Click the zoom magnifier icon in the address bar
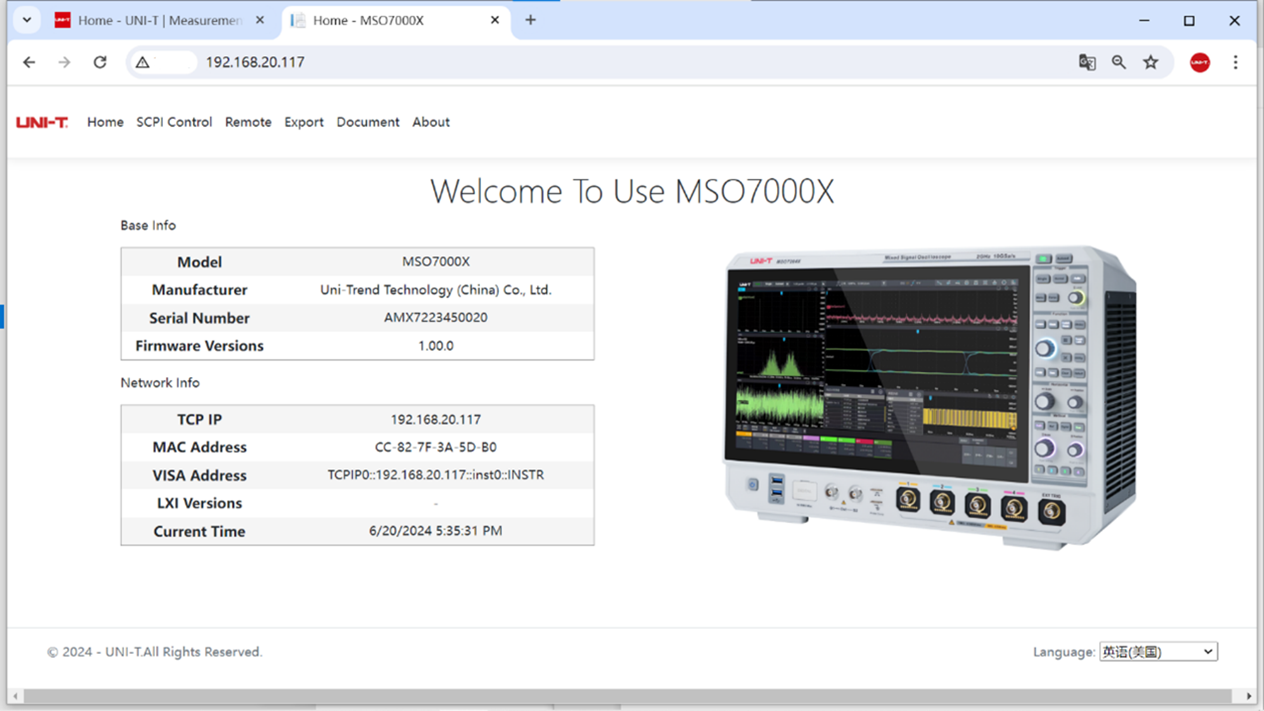 (1119, 62)
